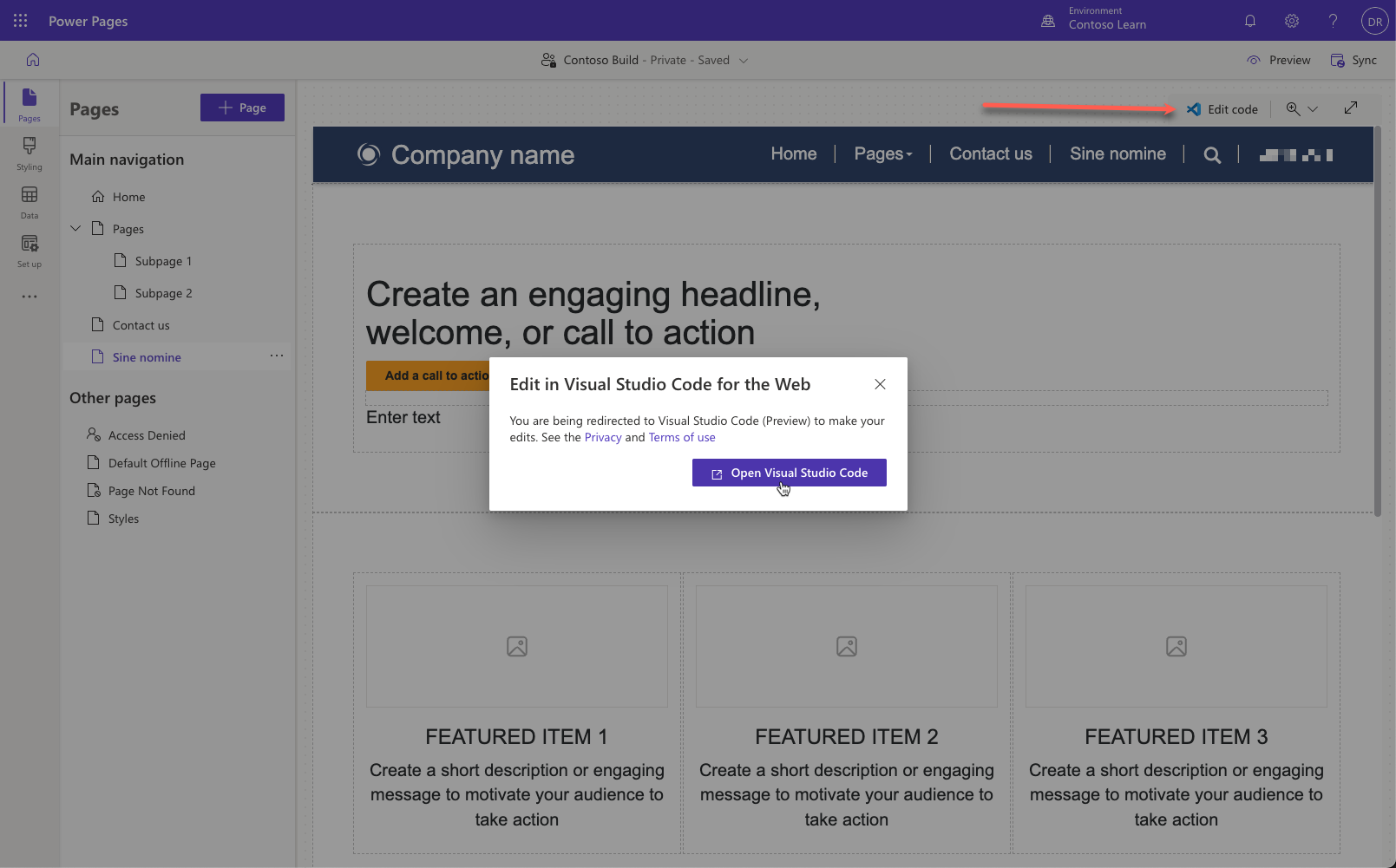
Task: Open the app launcher waffle icon
Action: 21,21
